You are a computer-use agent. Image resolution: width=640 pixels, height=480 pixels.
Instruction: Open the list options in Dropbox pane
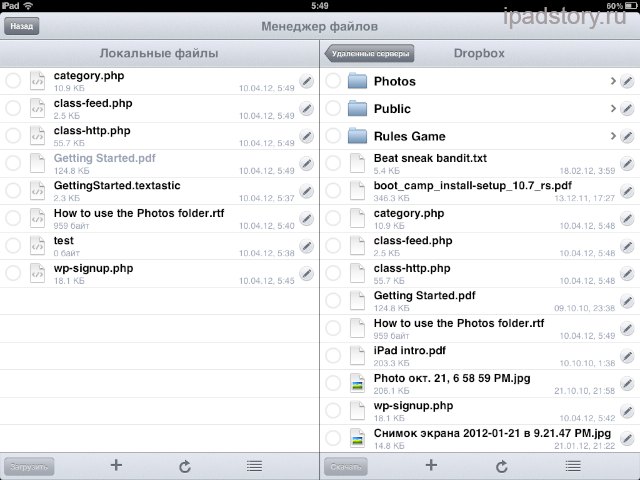(x=573, y=466)
